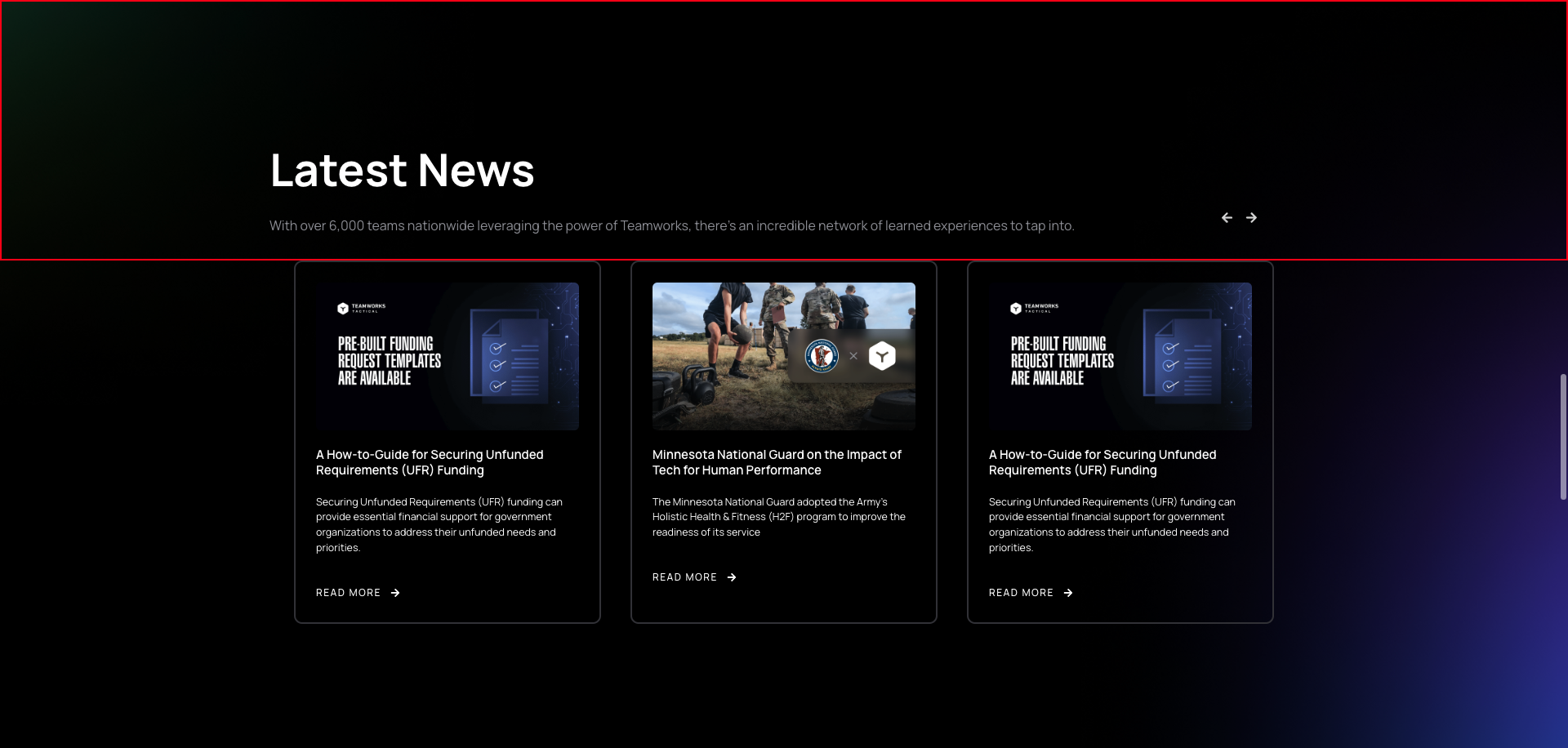Click the Teamworks hexagon logo on middle card
This screenshot has height=748, width=1568.
pyautogui.click(x=882, y=355)
